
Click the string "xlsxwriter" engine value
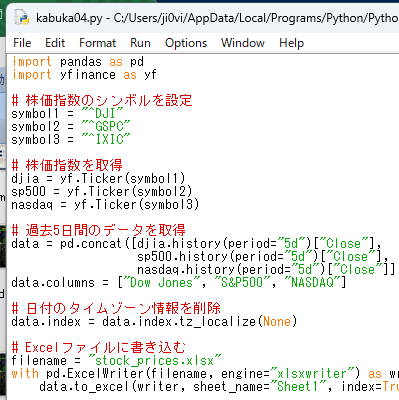pyautogui.click(x=312, y=374)
